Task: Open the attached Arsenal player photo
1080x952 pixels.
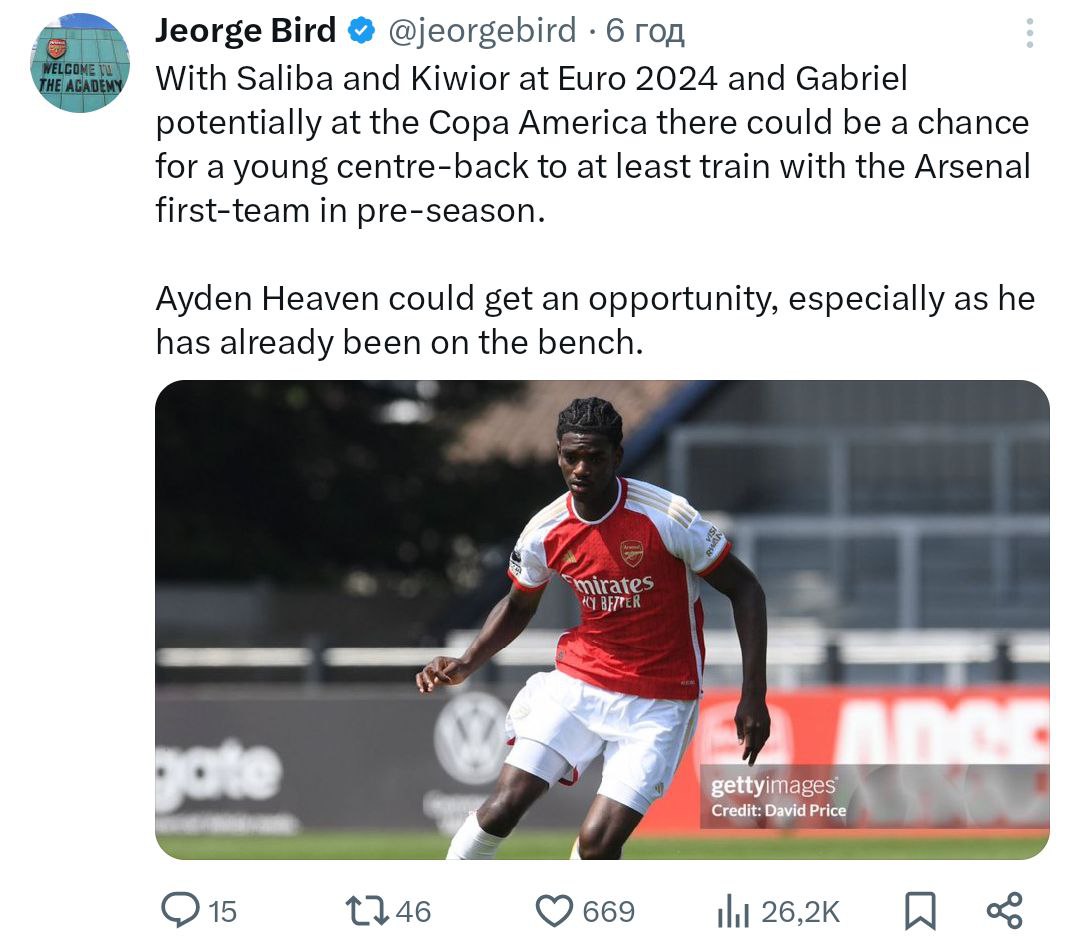Action: coord(602,619)
